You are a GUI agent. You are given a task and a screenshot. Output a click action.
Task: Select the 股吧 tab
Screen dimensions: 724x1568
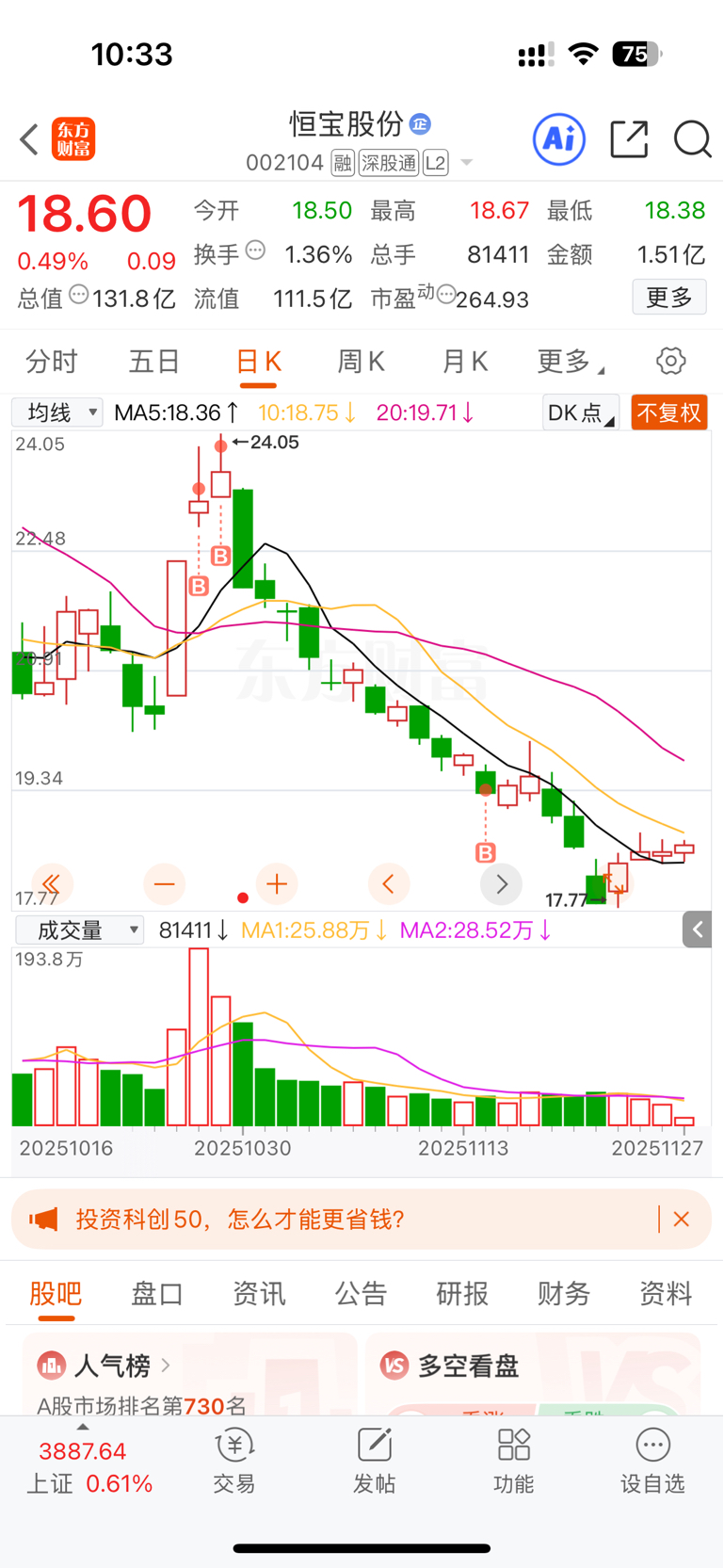[x=56, y=1294]
